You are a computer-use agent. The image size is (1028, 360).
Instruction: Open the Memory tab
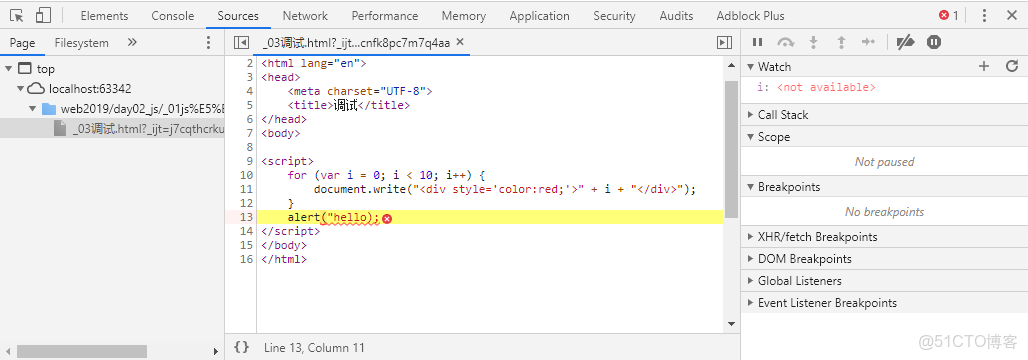464,16
